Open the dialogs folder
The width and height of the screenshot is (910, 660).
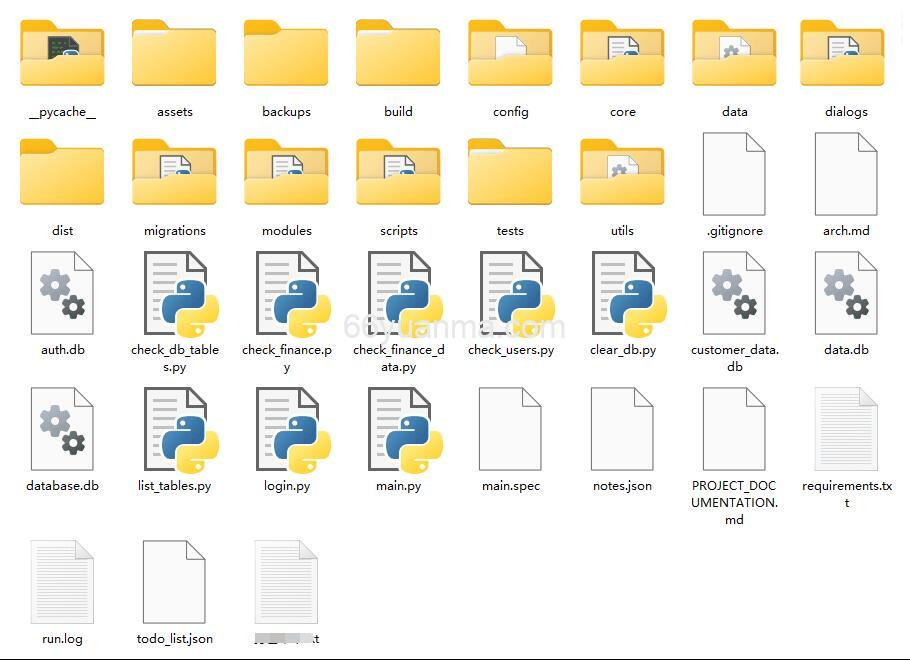[x=846, y=55]
